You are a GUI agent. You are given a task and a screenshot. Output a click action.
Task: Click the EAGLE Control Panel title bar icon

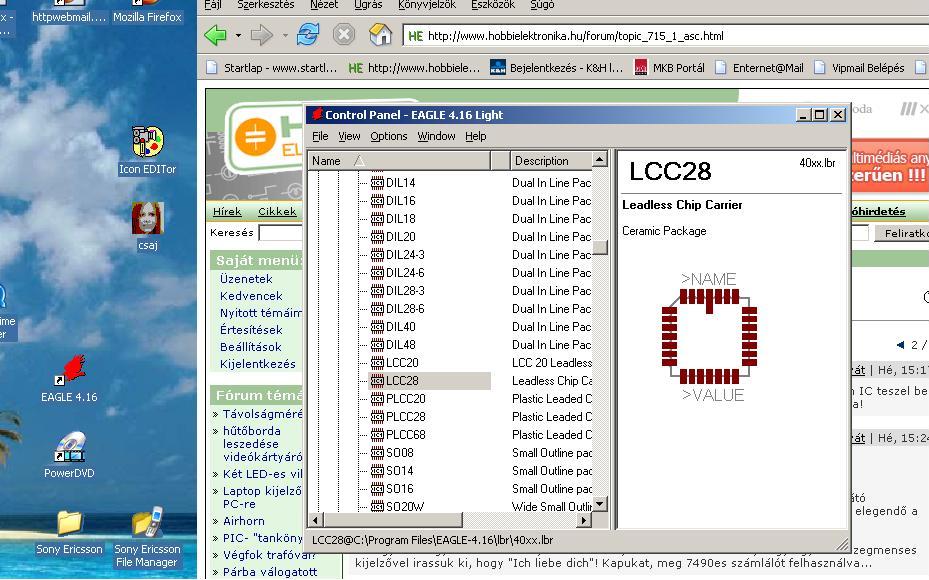tap(317, 114)
